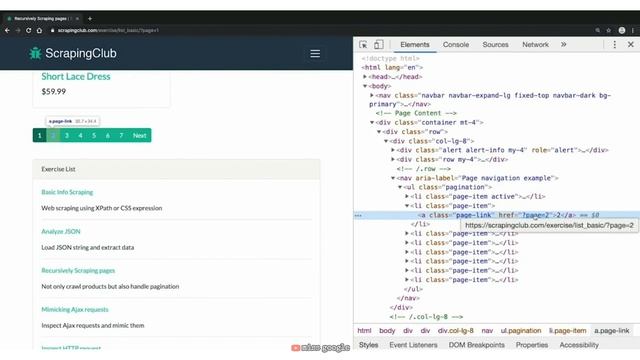640x360 pixels.
Task: Click the li.page-item breadcrumb
Action: tap(567, 331)
